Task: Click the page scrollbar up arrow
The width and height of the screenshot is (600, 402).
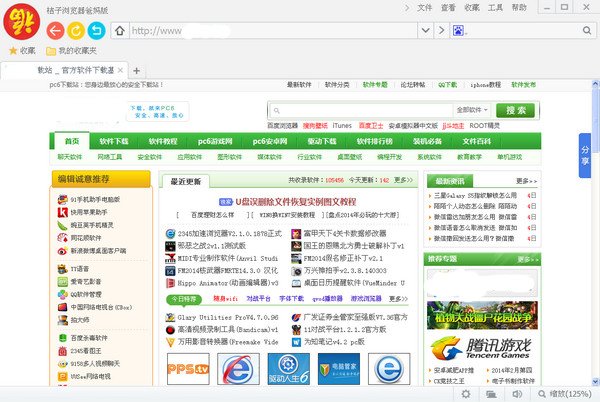Action: point(595,83)
